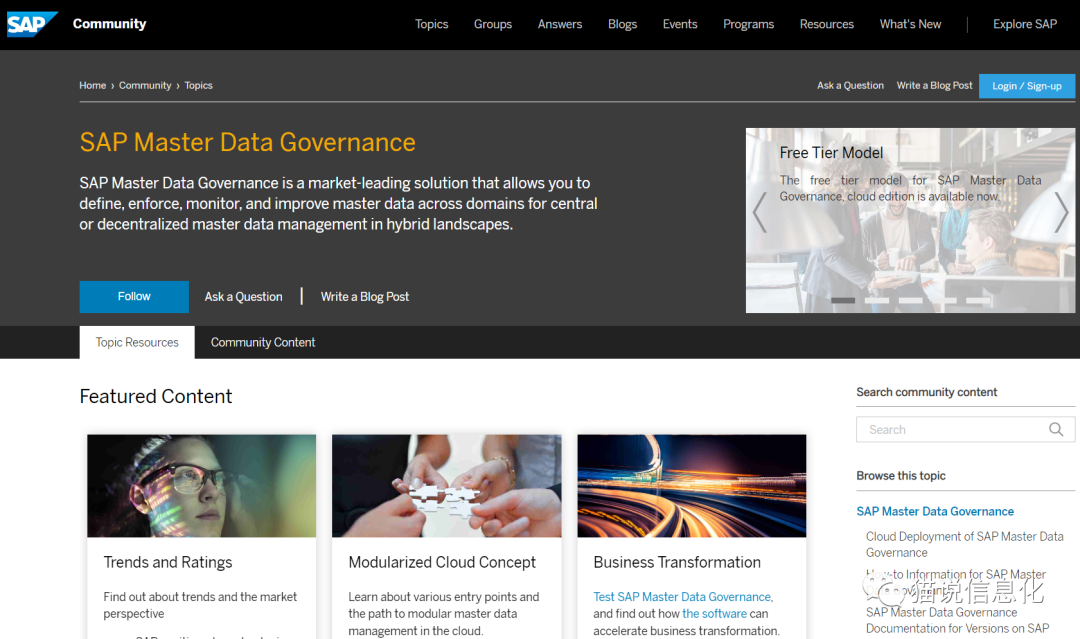The height and width of the screenshot is (639, 1080).
Task: Open the Modularized Cloud Concept puzzle image
Action: (x=447, y=486)
